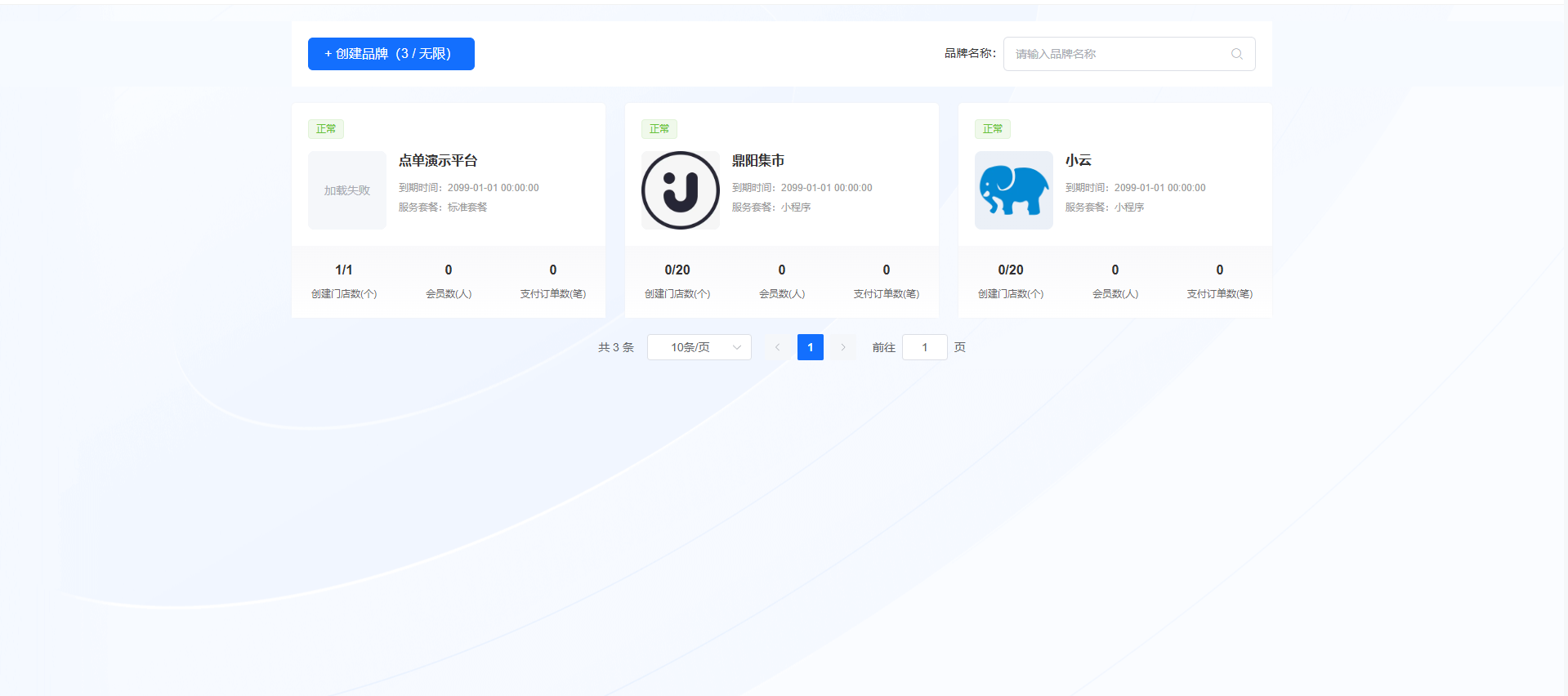Open the 10条/页 page size dropdown
The image size is (1568, 696).
[699, 347]
